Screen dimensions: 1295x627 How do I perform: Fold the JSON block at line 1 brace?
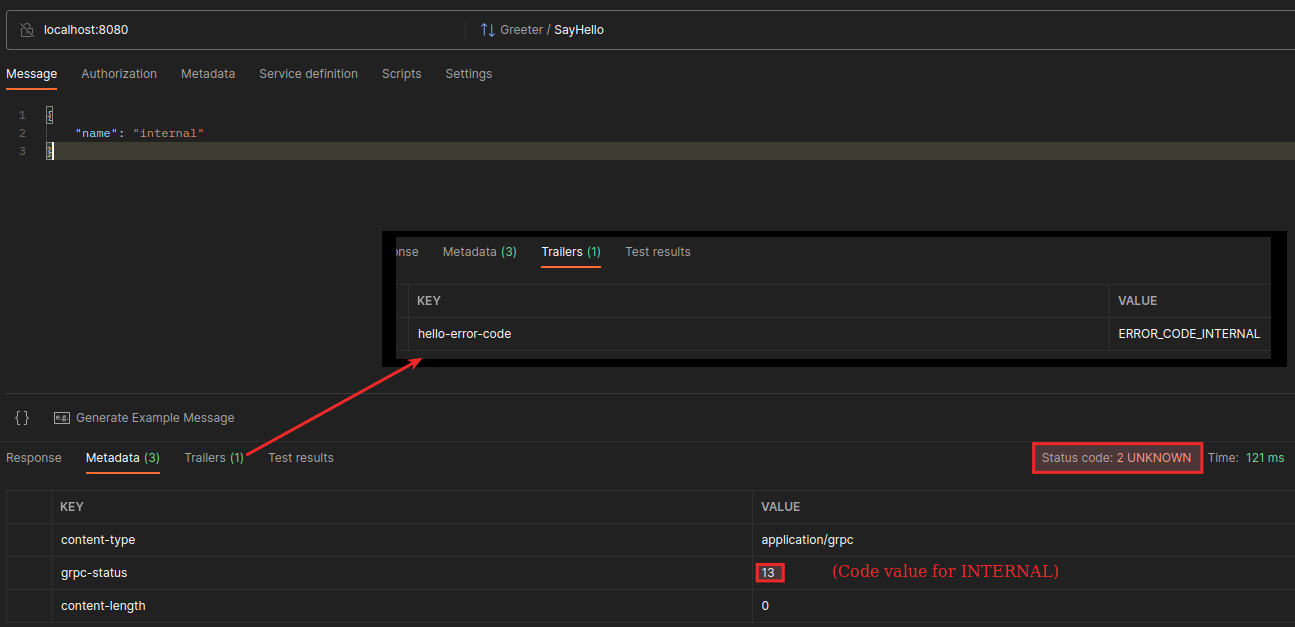50,115
